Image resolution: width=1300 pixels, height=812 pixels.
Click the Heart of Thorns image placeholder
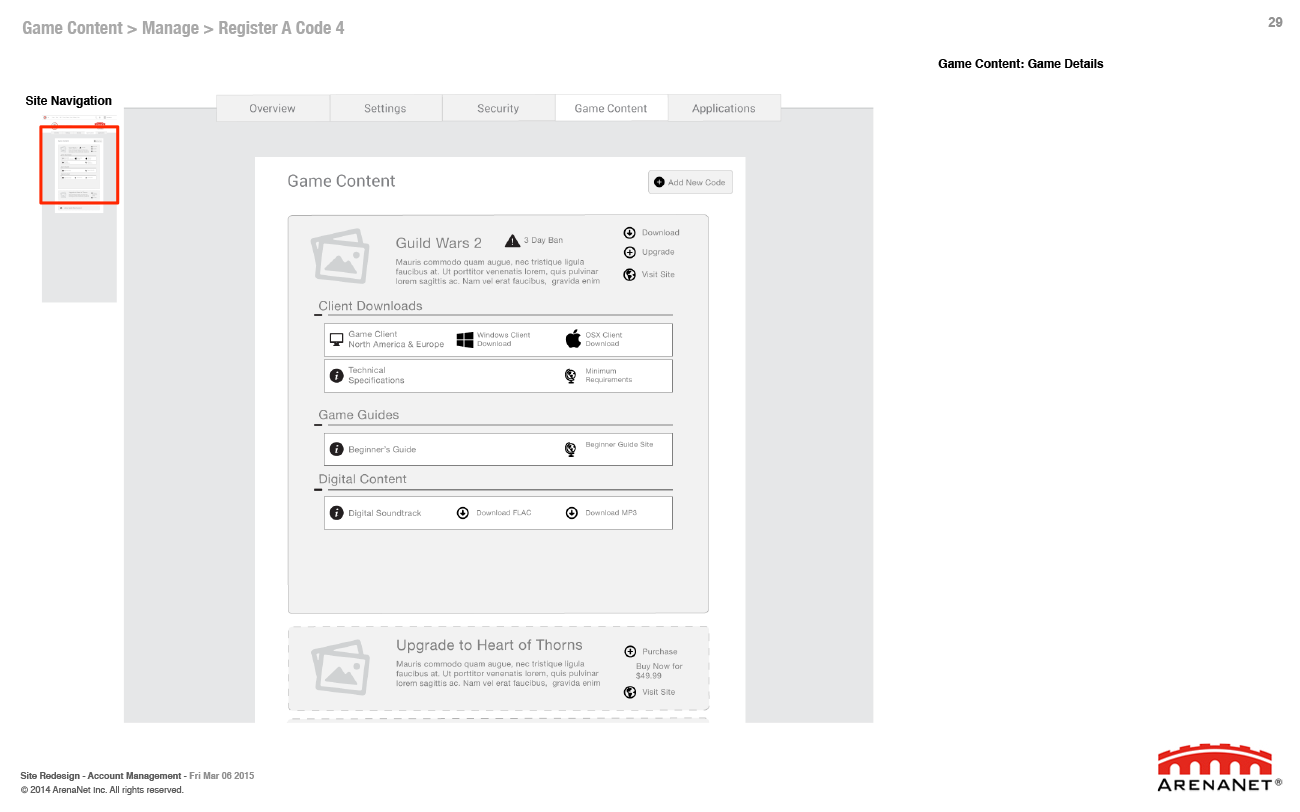[339, 668]
